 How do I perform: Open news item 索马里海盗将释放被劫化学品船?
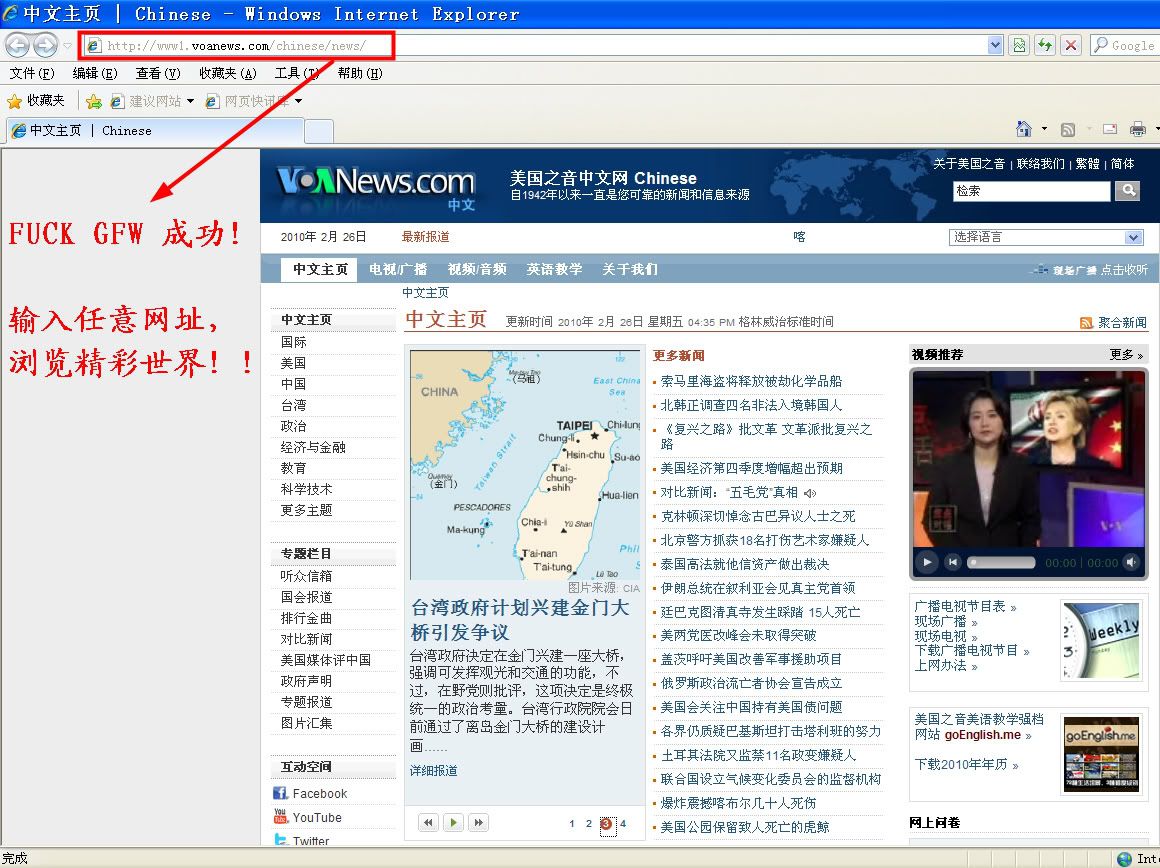(751, 381)
